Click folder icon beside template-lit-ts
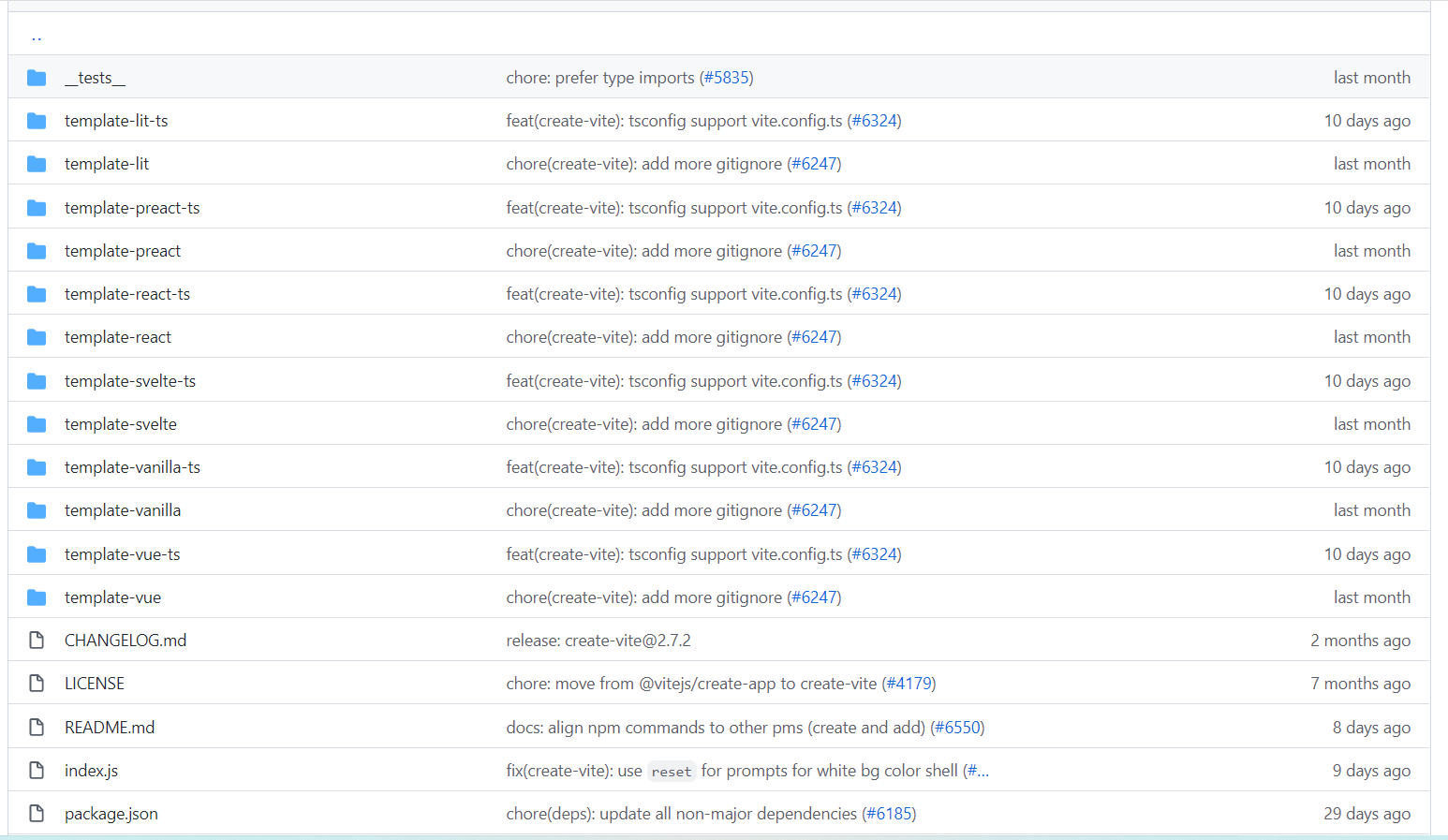This screenshot has width=1448, height=840. point(37,121)
